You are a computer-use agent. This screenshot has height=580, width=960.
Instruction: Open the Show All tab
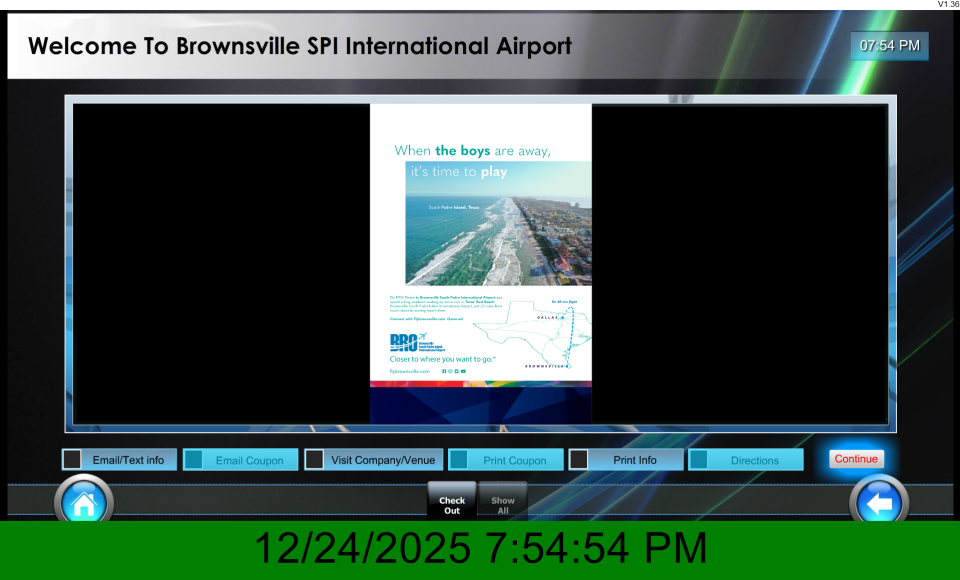(x=503, y=505)
